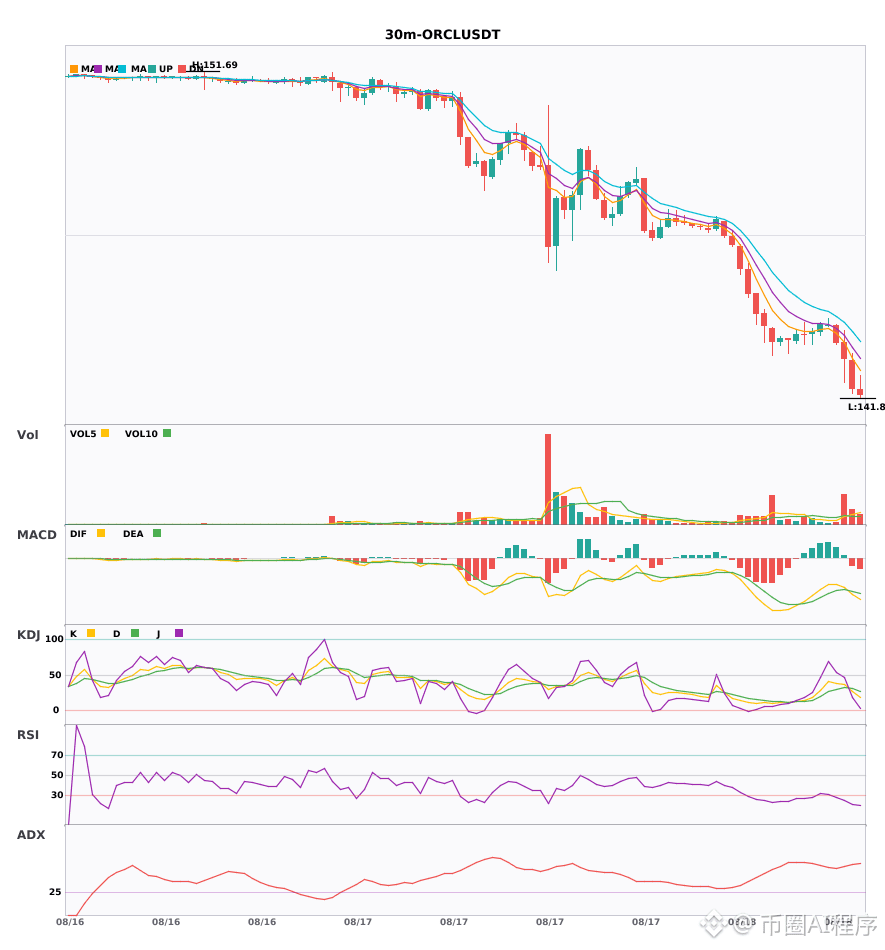
Task: Click the red DN legend swatch
Action: (x=182, y=69)
